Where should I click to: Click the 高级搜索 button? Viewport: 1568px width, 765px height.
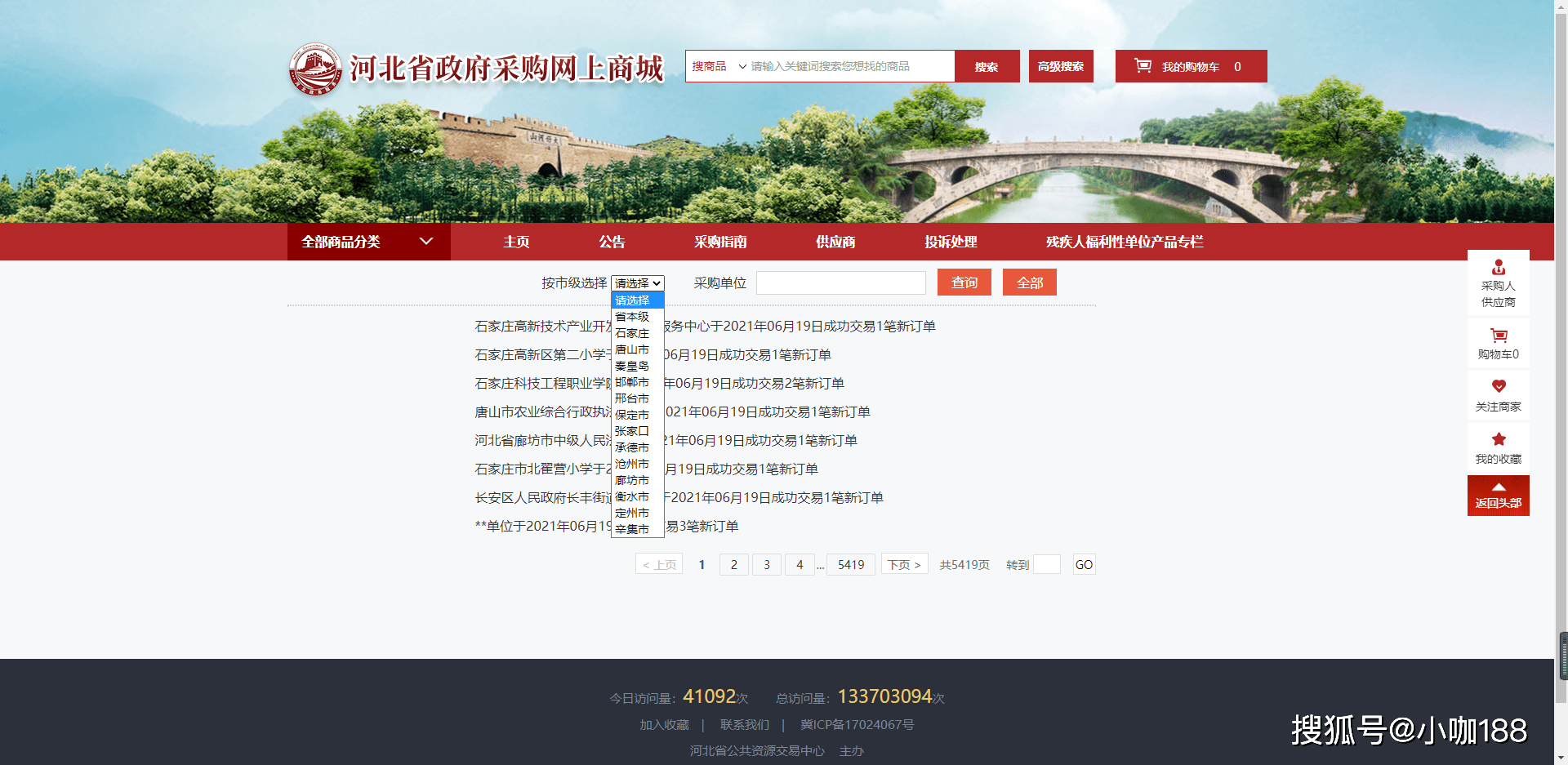1061,66
